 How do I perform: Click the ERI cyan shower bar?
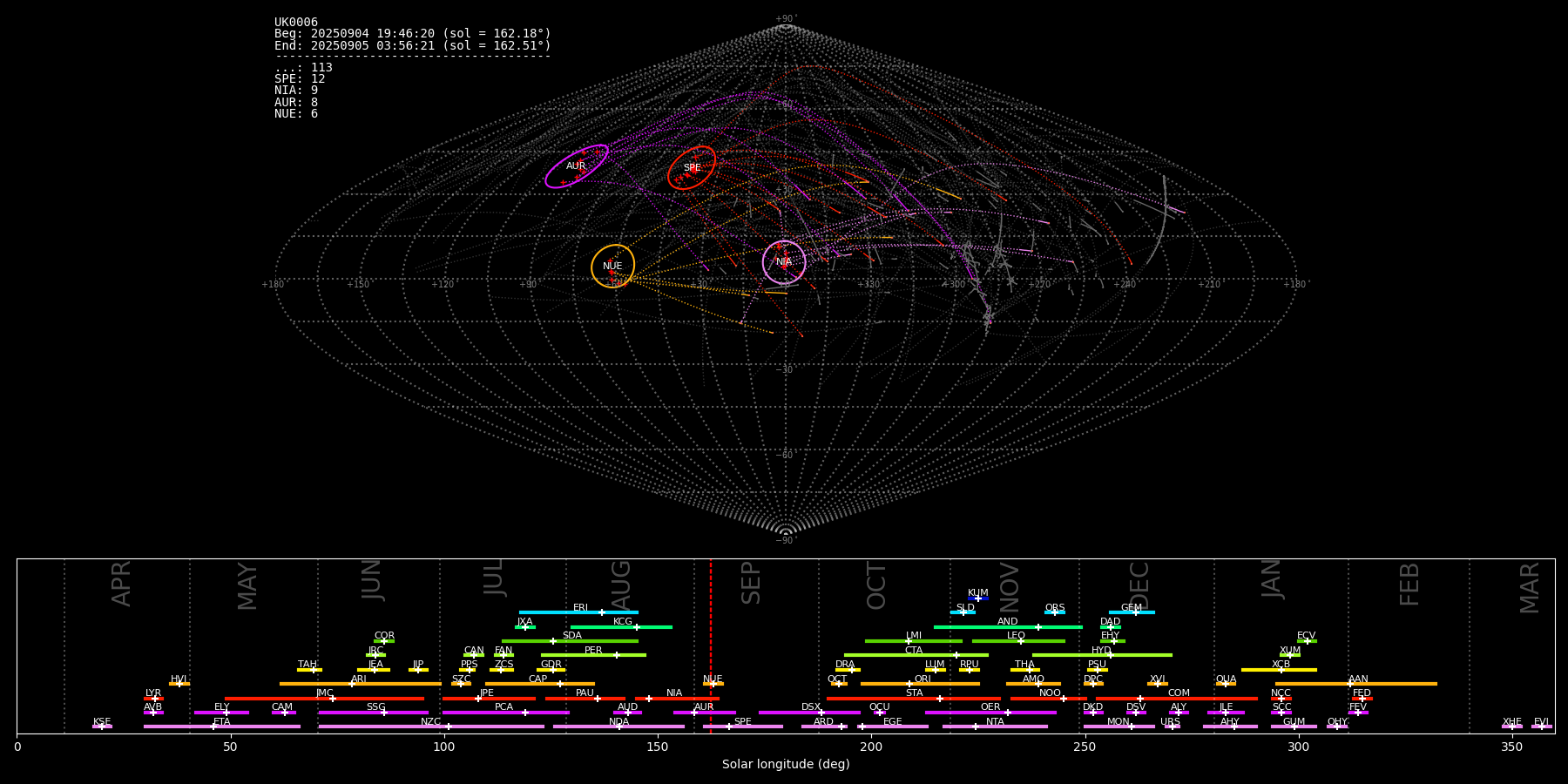pos(578,612)
